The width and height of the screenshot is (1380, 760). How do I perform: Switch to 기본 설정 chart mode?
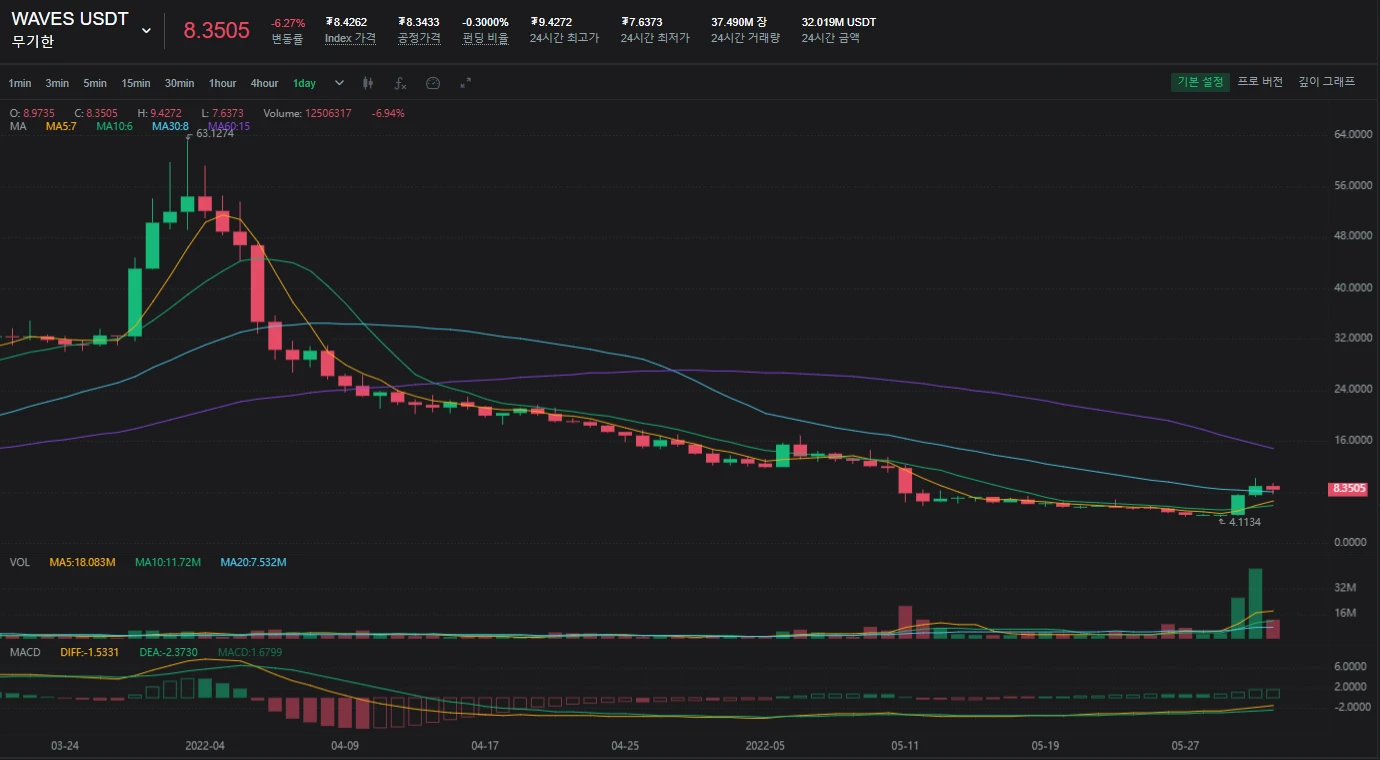pos(1200,82)
